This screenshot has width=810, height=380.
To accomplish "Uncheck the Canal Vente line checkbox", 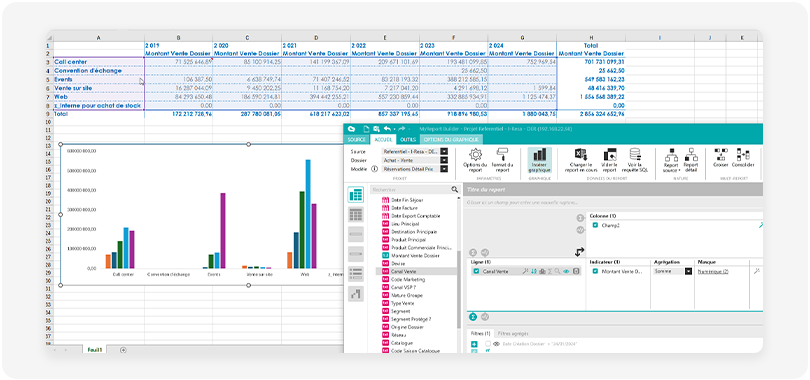I will [x=476, y=271].
